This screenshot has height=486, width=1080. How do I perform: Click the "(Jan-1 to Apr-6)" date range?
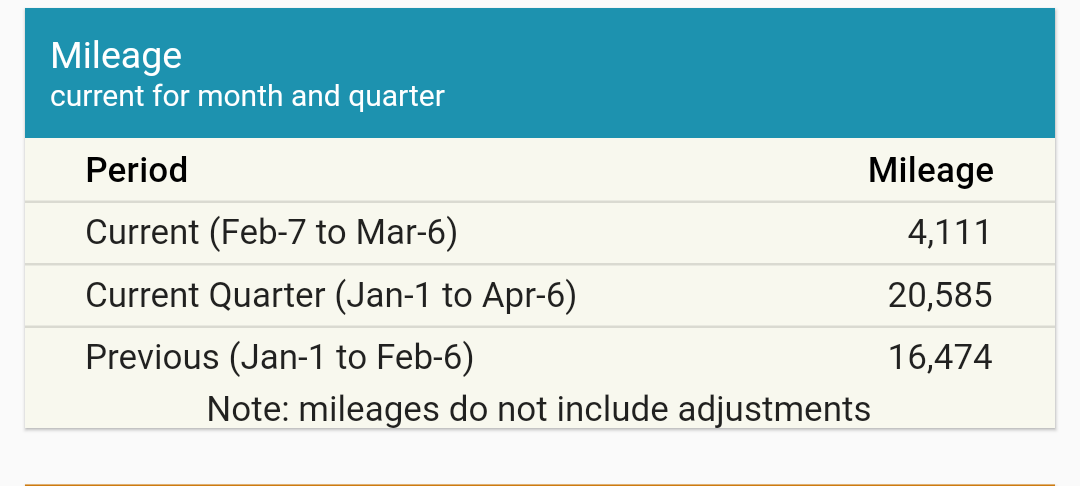click(456, 296)
